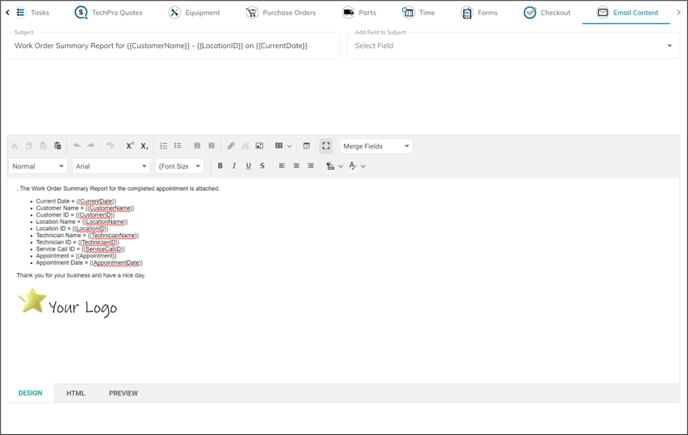This screenshot has height=435, width=688.
Task: Align text to the right
Action: tap(310, 166)
